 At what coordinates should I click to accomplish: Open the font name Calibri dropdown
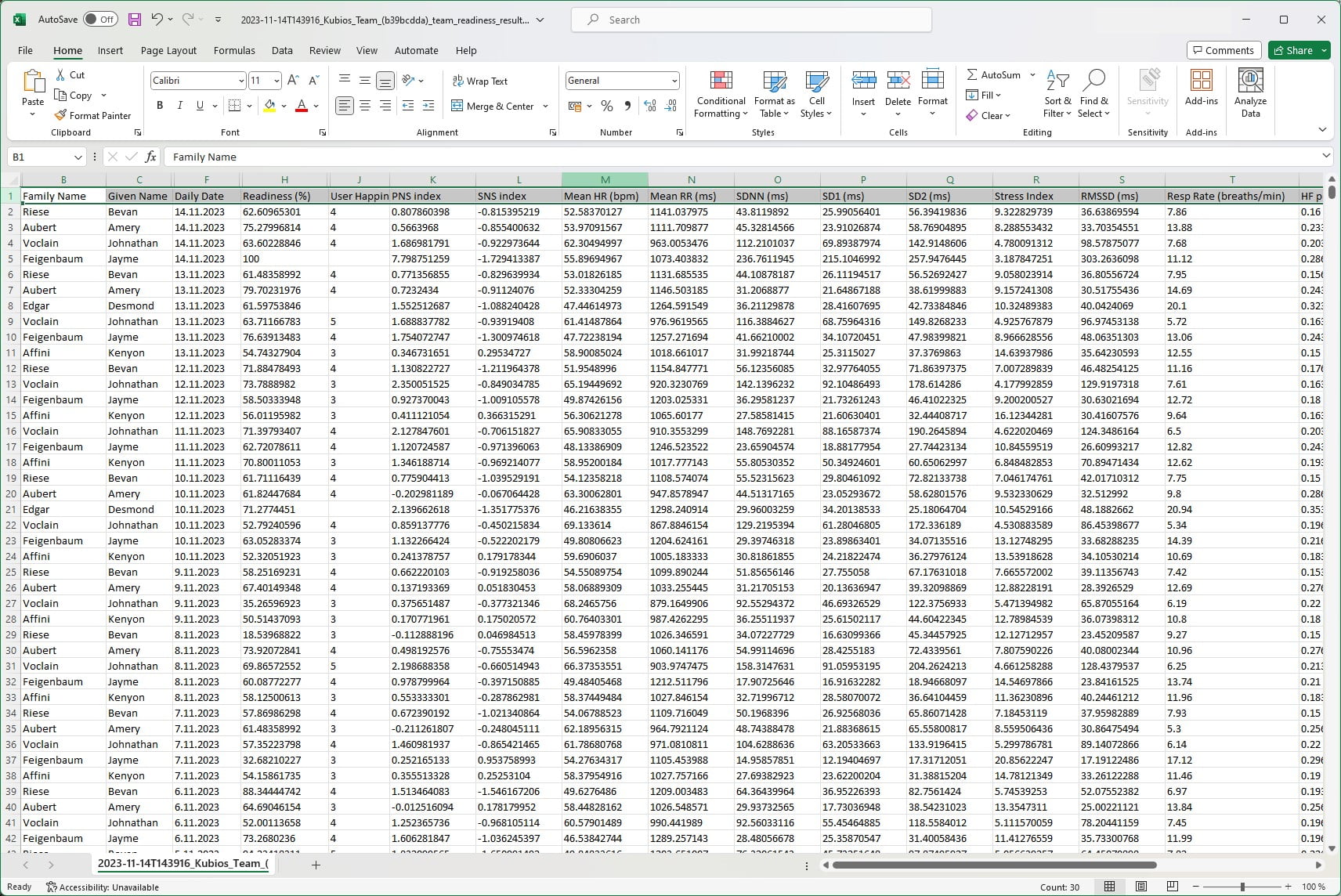pos(240,81)
